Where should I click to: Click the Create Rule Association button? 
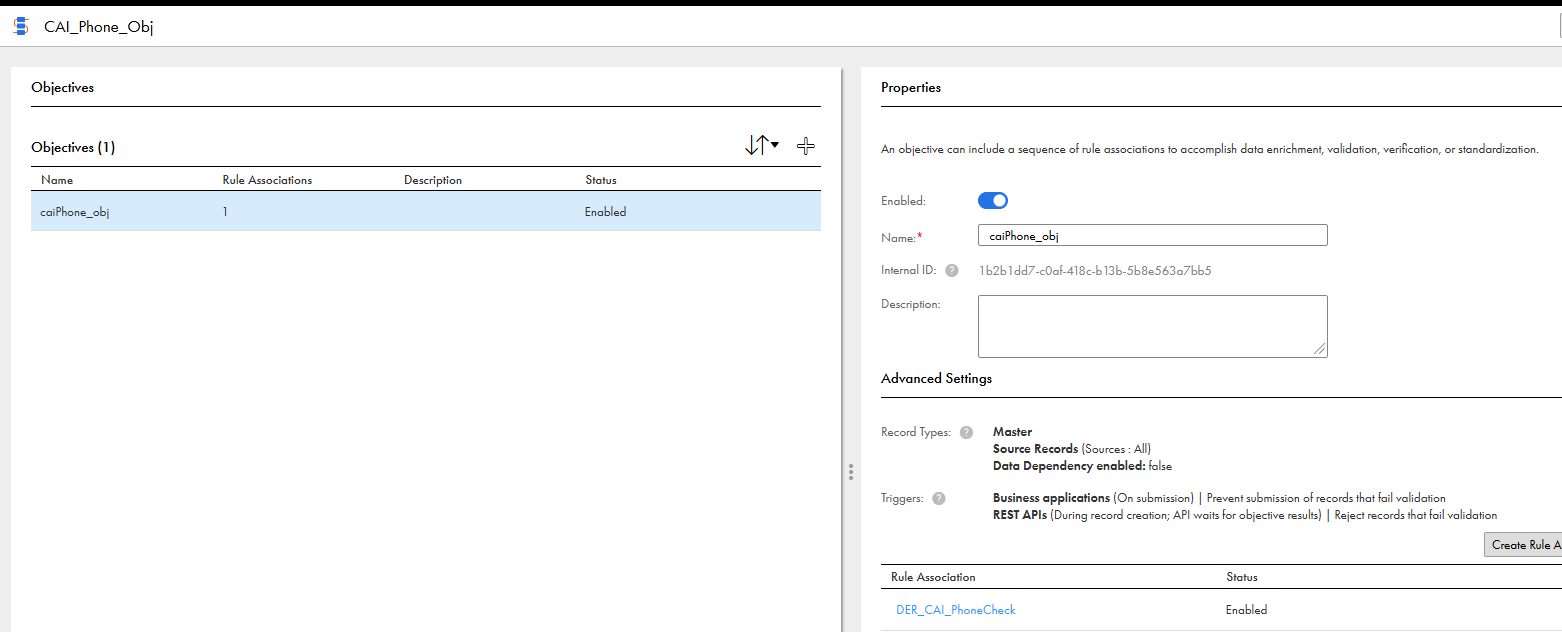(1523, 545)
